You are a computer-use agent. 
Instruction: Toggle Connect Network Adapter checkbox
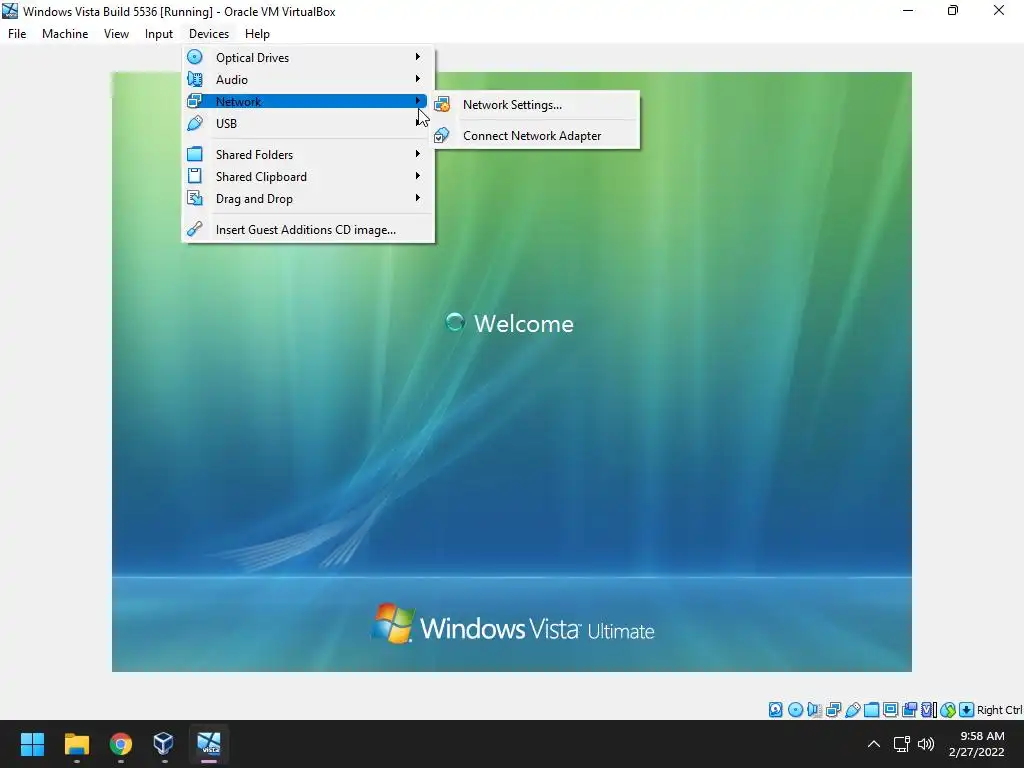pos(442,135)
